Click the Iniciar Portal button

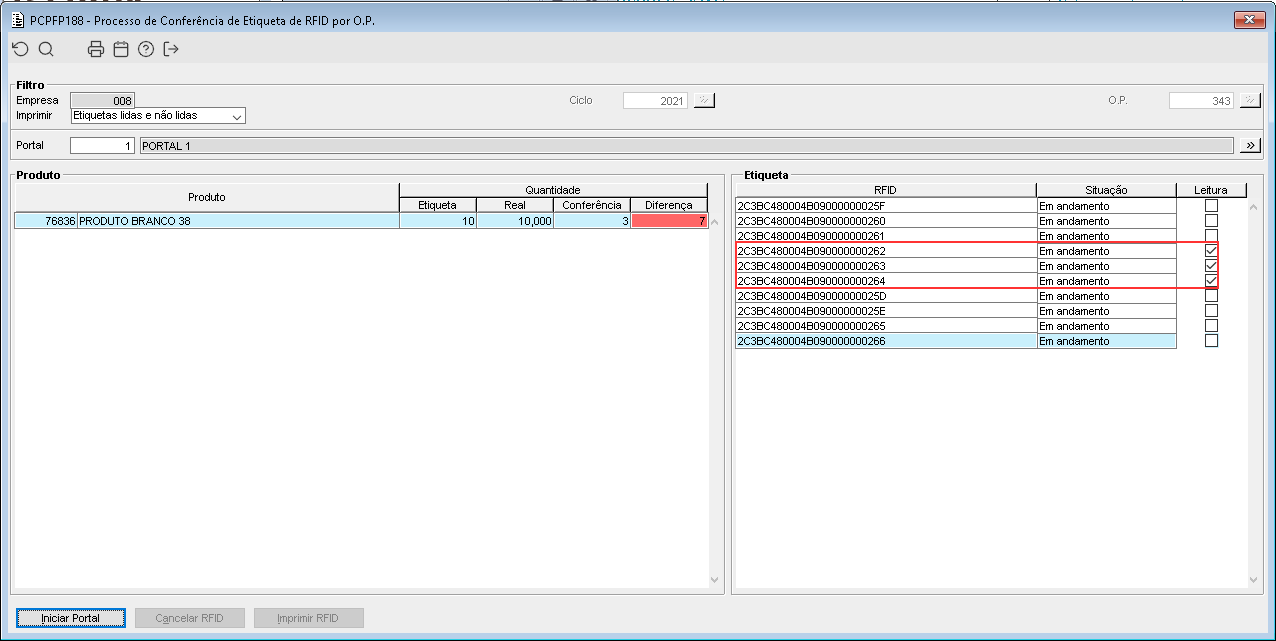tap(71, 618)
